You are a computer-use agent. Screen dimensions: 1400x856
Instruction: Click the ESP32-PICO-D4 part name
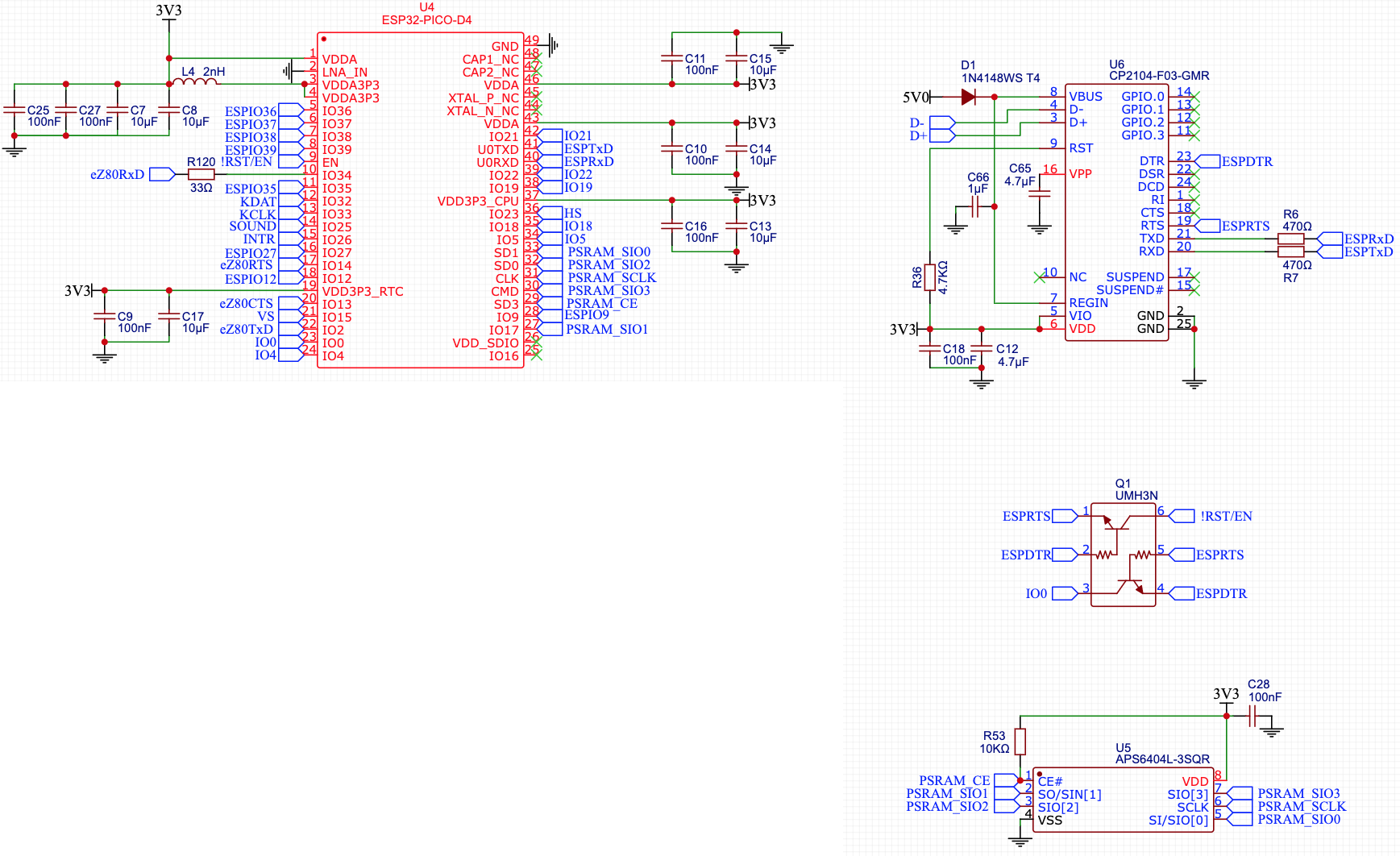(427, 20)
